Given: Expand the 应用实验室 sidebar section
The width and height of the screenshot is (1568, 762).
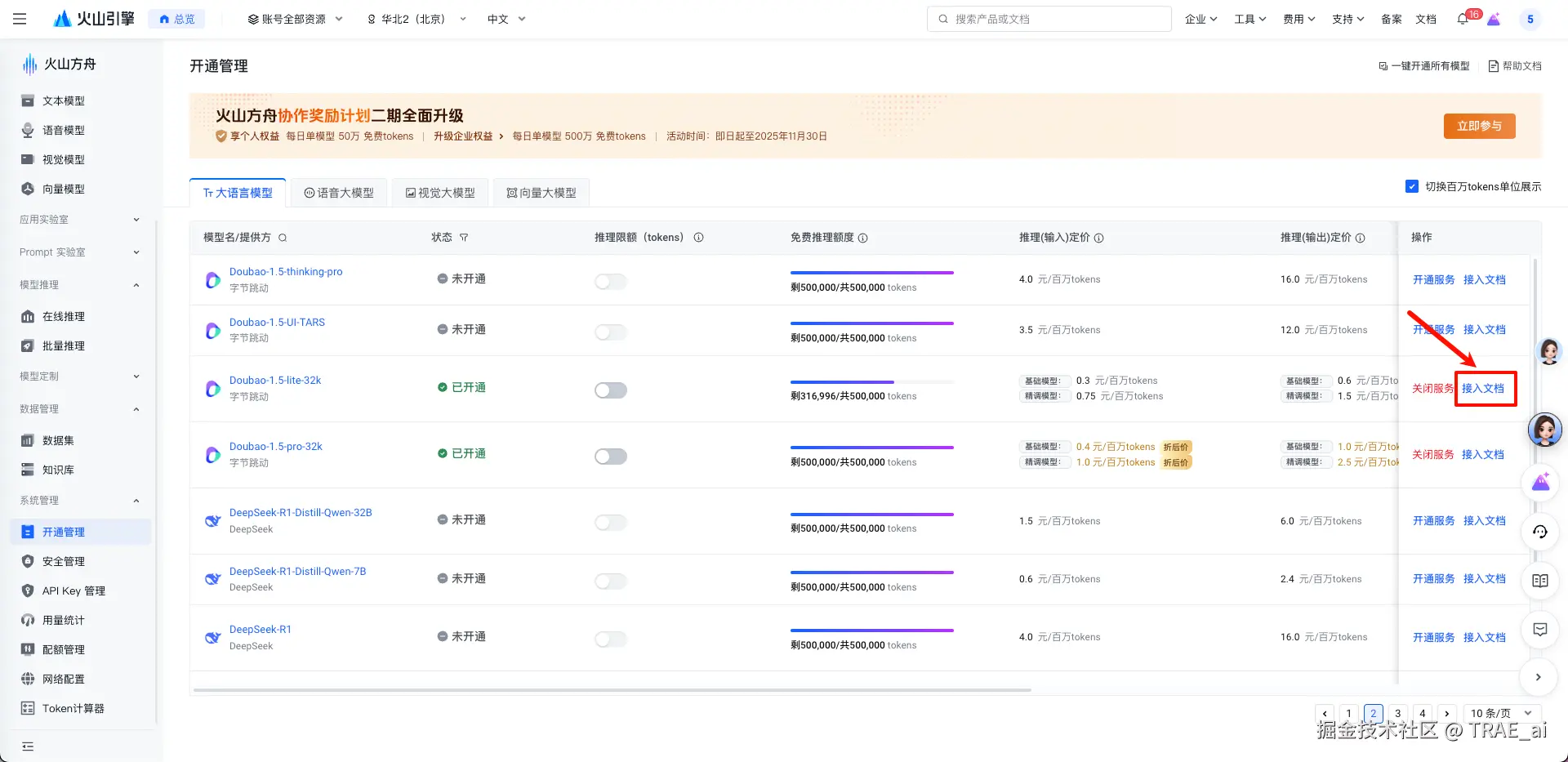Looking at the screenshot, I should tap(80, 219).
